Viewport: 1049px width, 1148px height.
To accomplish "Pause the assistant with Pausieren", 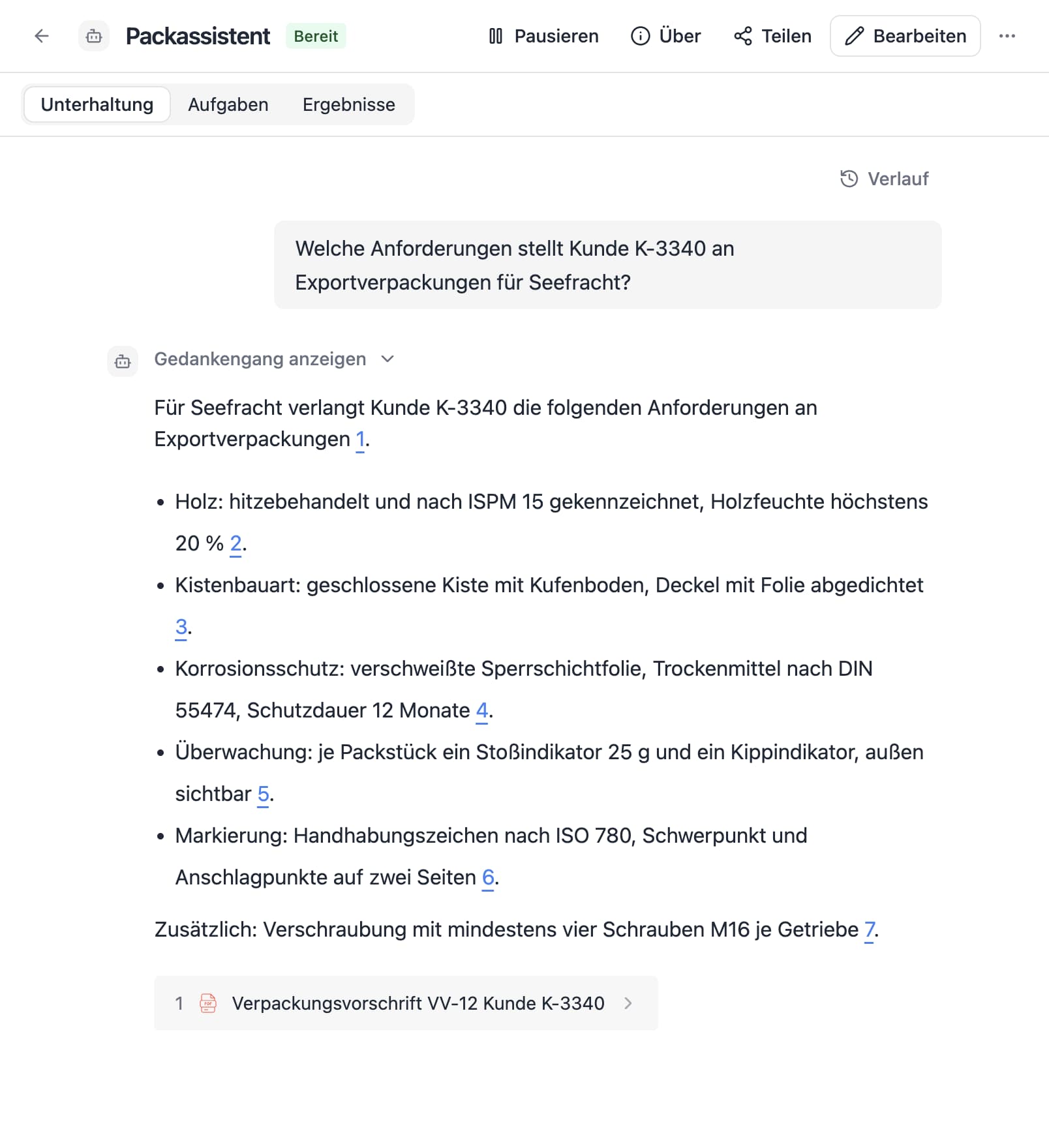I will click(543, 36).
